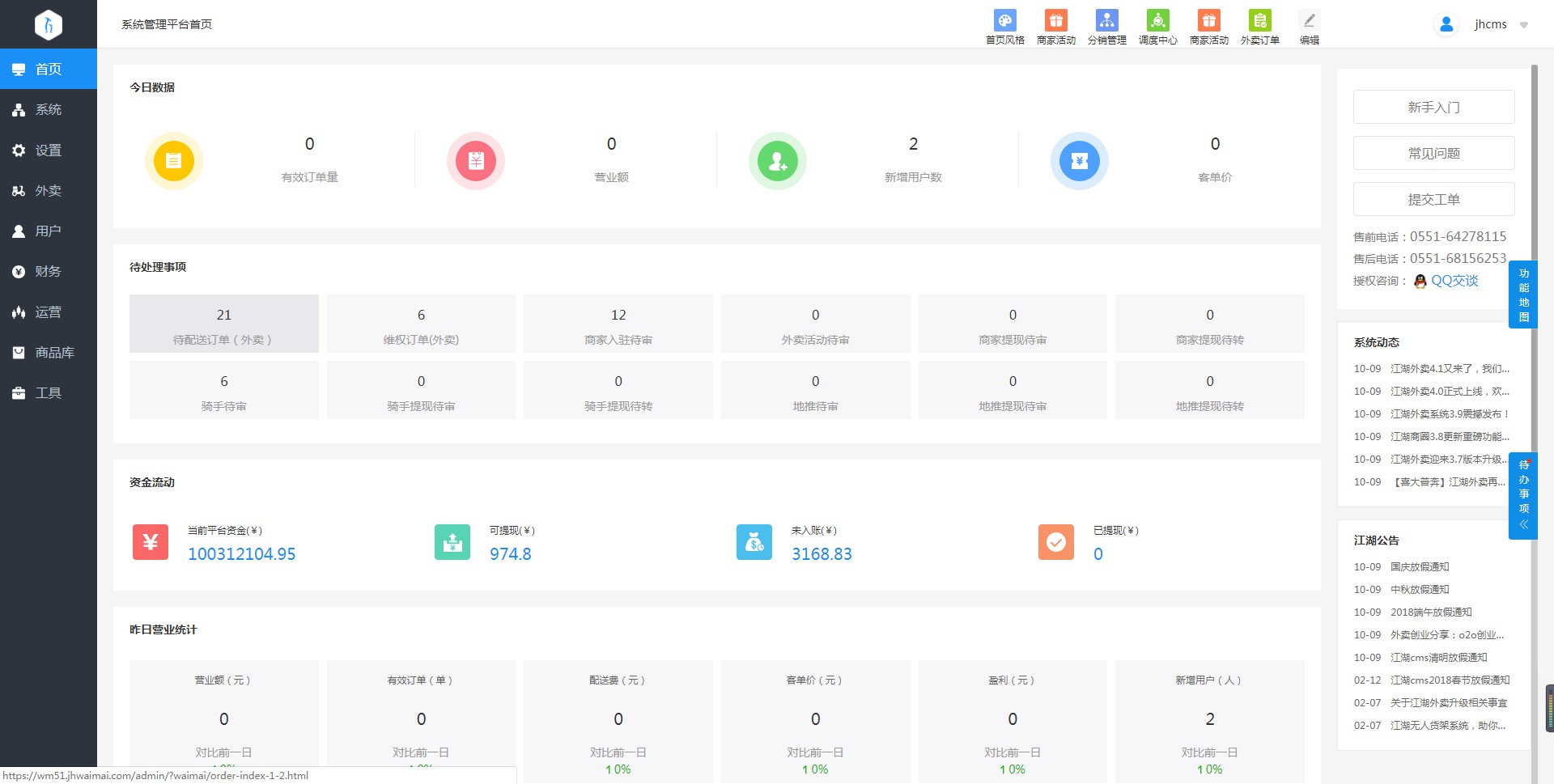Collapse the 待办事项 side panel

point(1523,525)
